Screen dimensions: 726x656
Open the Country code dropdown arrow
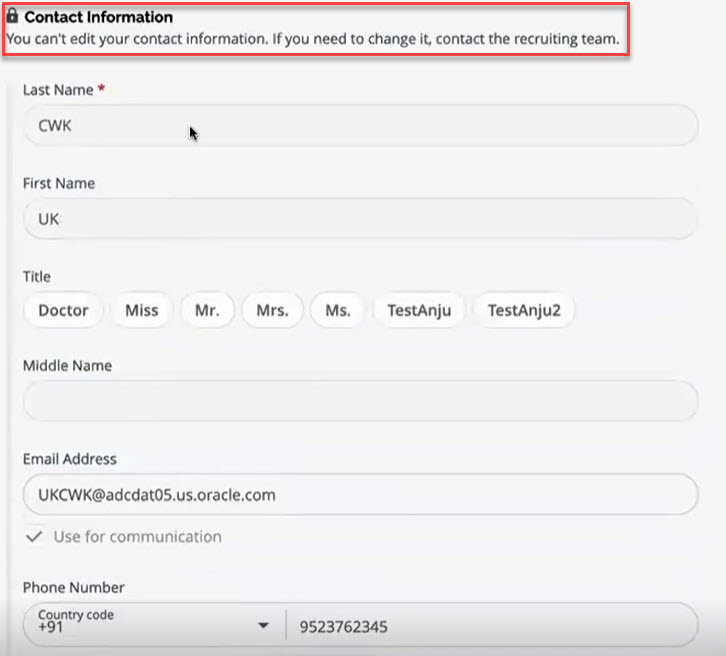[263, 625]
